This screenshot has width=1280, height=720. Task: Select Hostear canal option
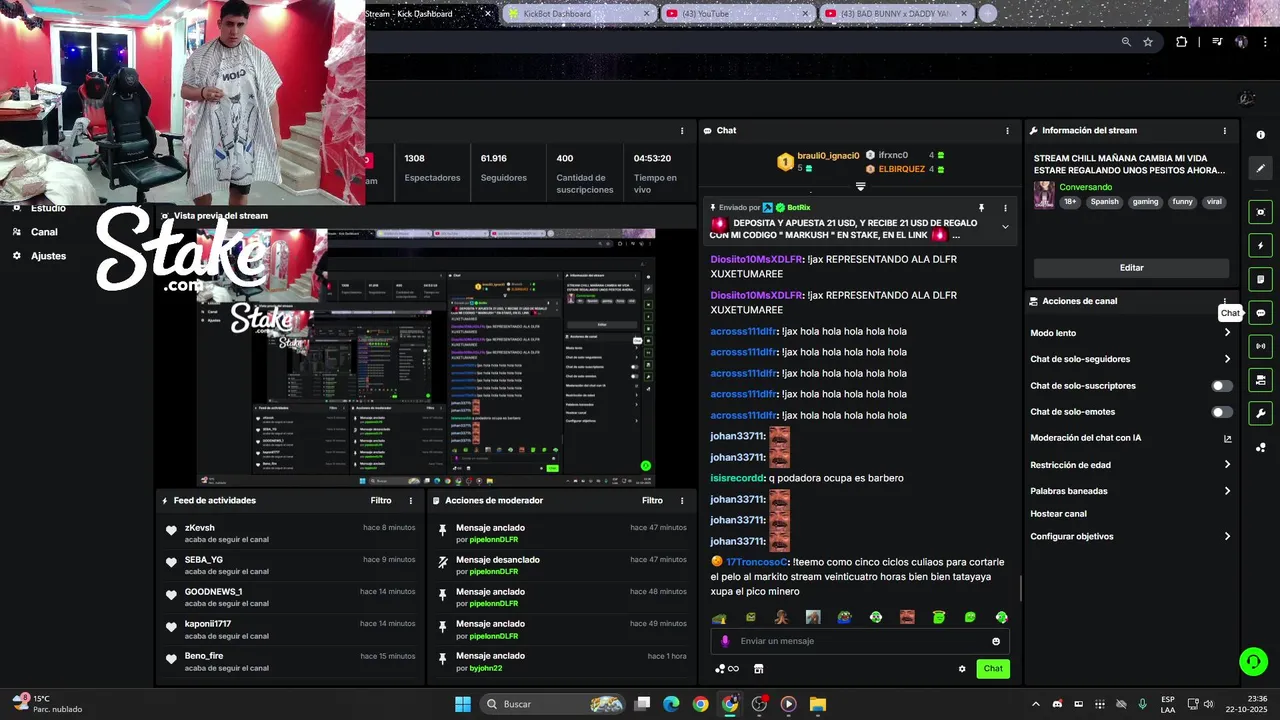coord(1058,514)
